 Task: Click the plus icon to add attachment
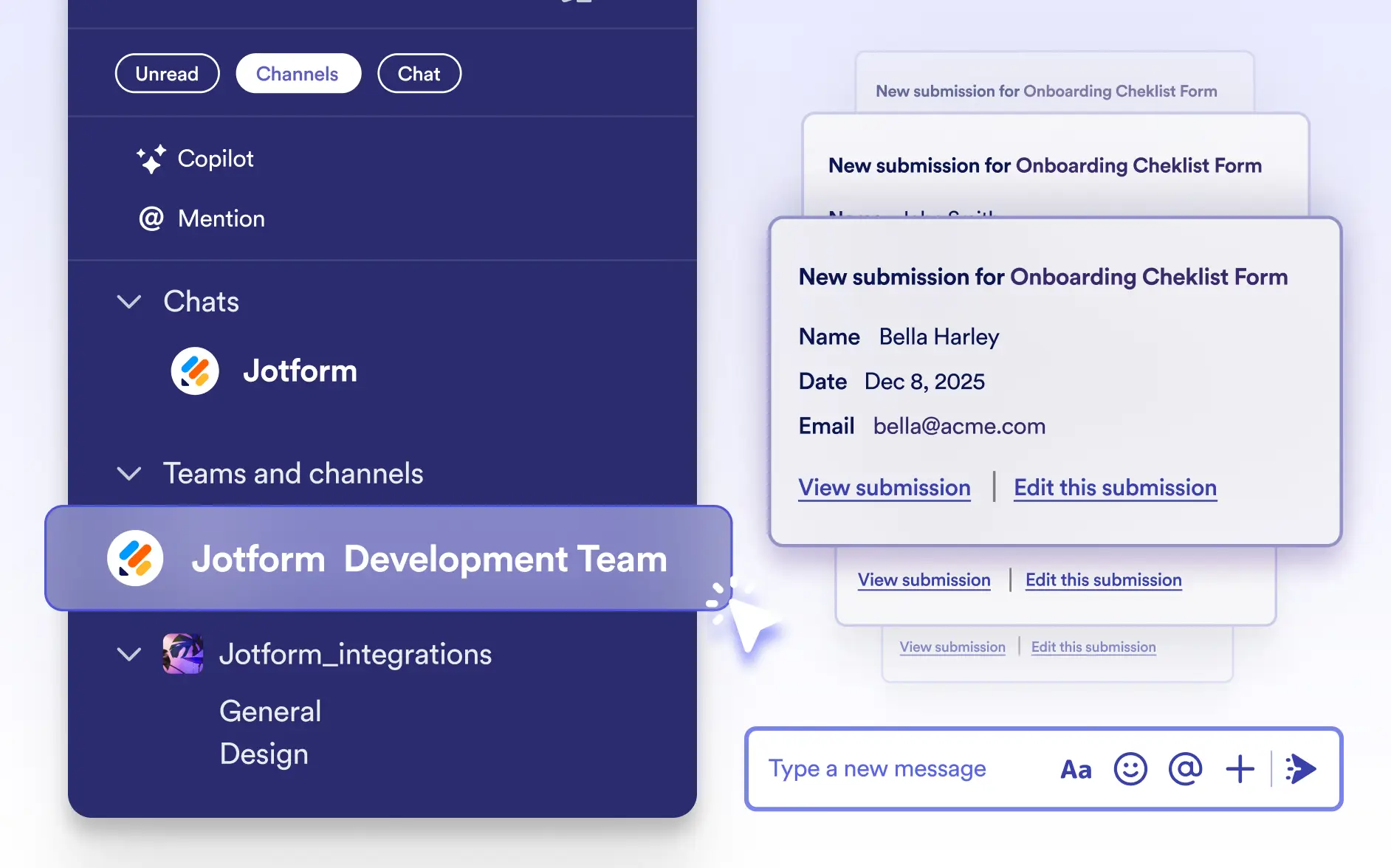(1240, 769)
